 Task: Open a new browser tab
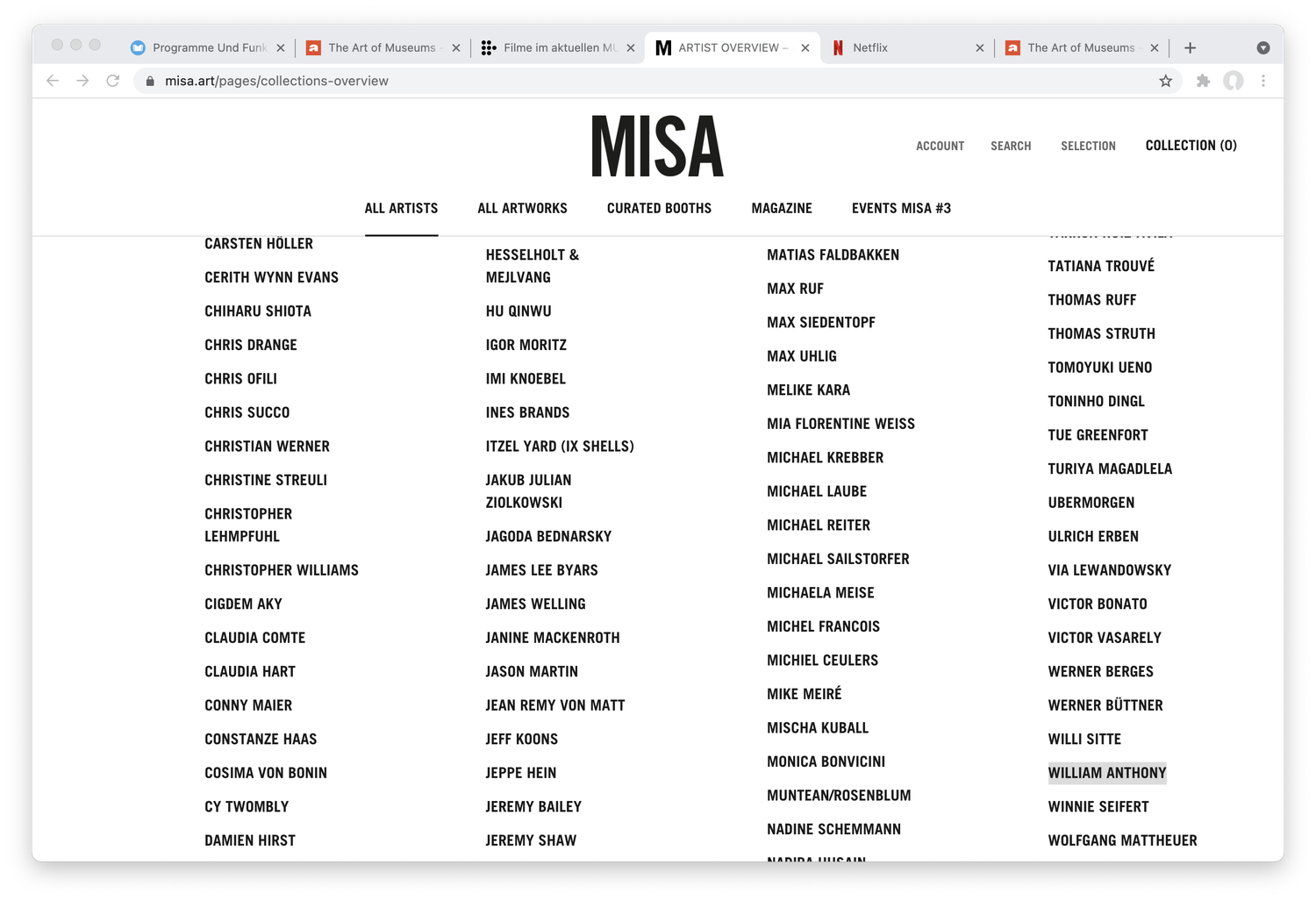tap(1190, 47)
